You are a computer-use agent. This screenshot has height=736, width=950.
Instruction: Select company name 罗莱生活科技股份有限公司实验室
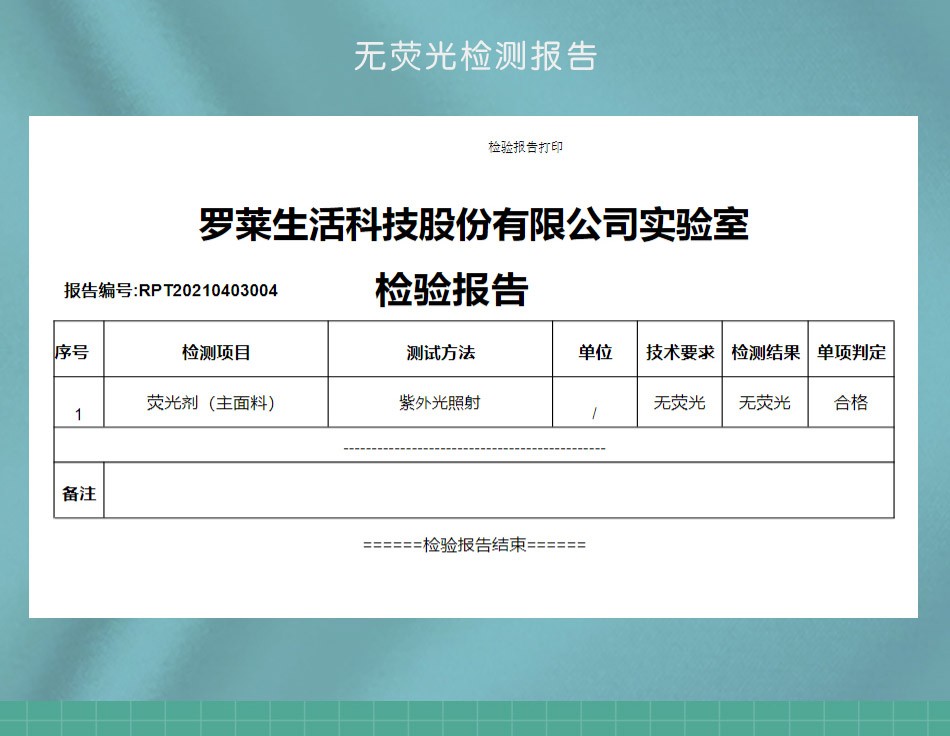pyautogui.click(x=474, y=224)
